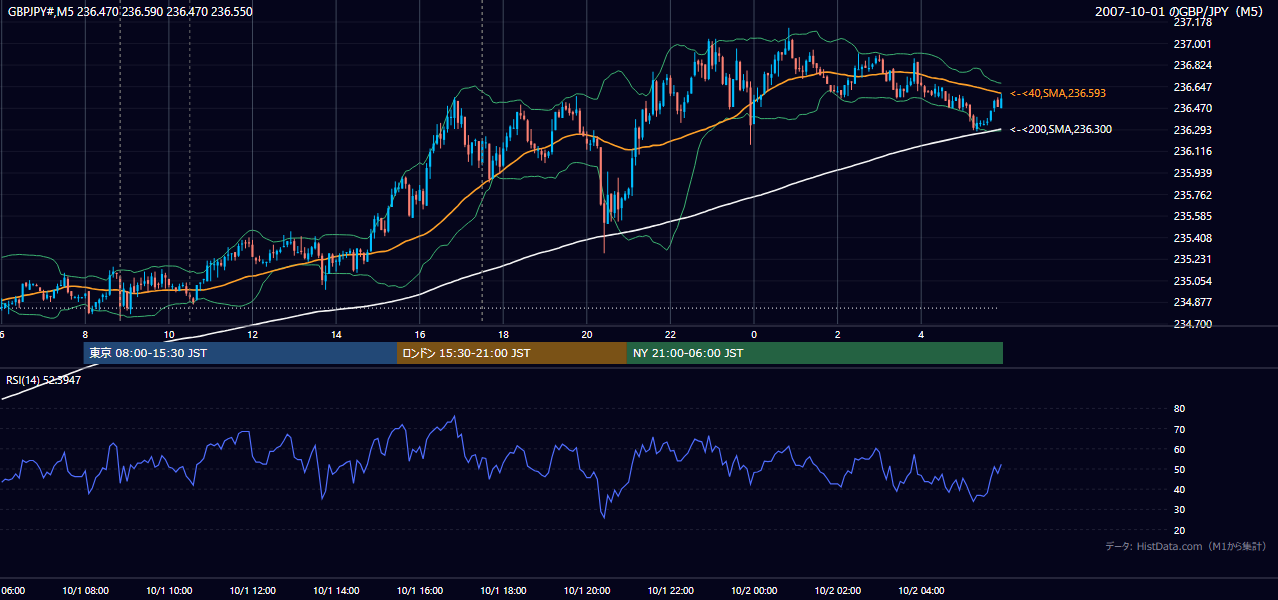
Task: Click price axis value 235.762
Action: pyautogui.click(x=1192, y=195)
